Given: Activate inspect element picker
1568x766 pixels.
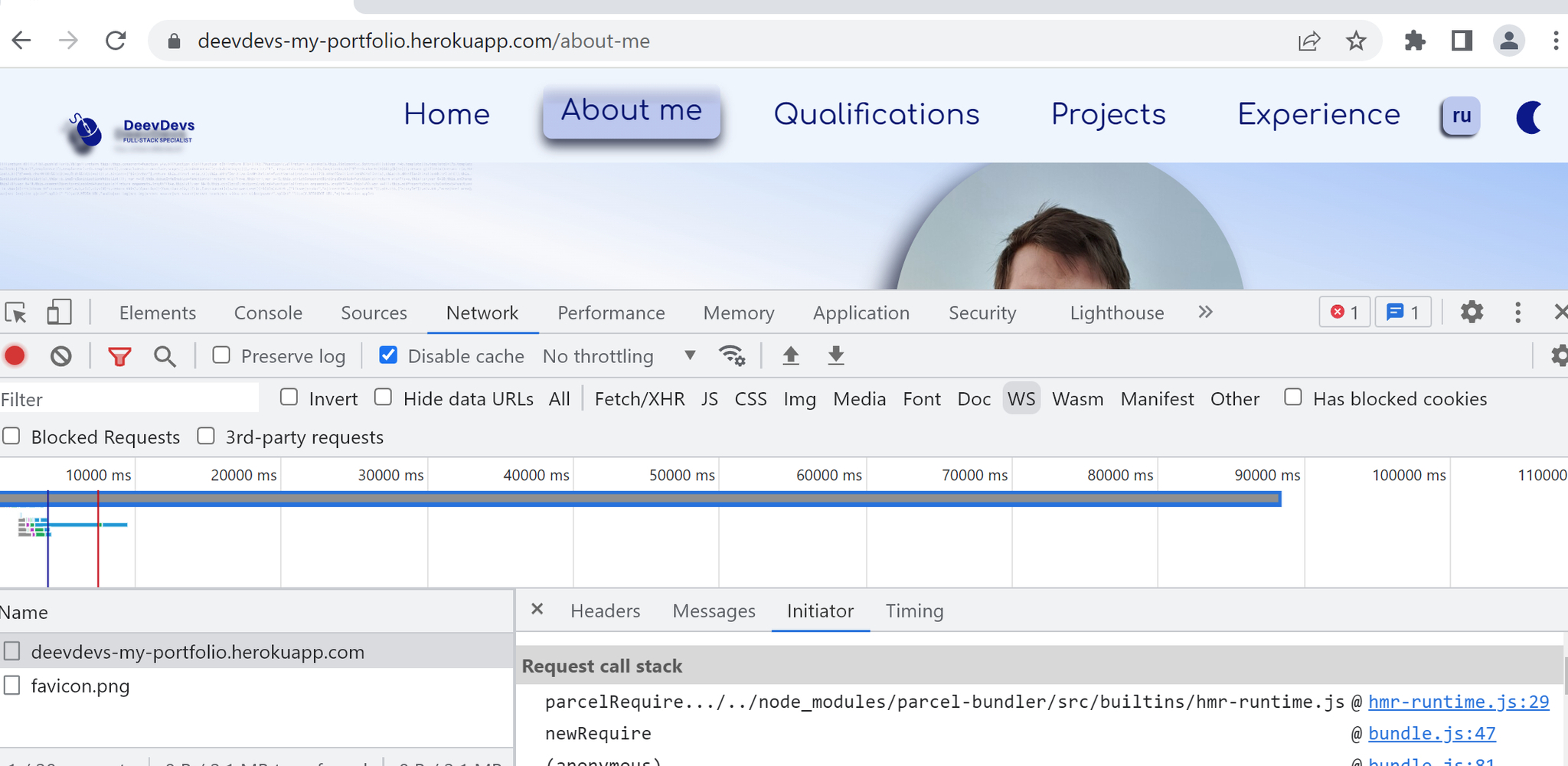Looking at the screenshot, I should click(x=16, y=313).
